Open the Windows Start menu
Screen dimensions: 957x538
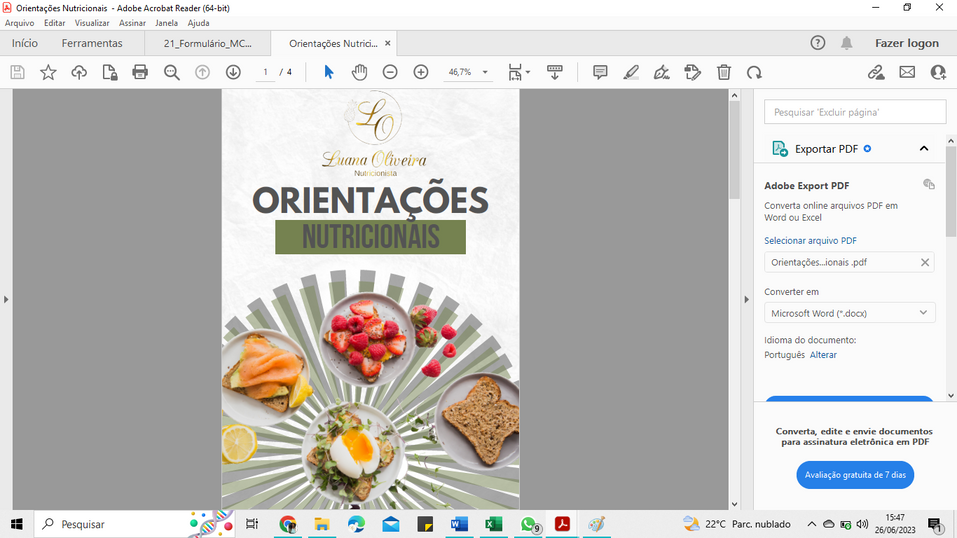pos(16,524)
